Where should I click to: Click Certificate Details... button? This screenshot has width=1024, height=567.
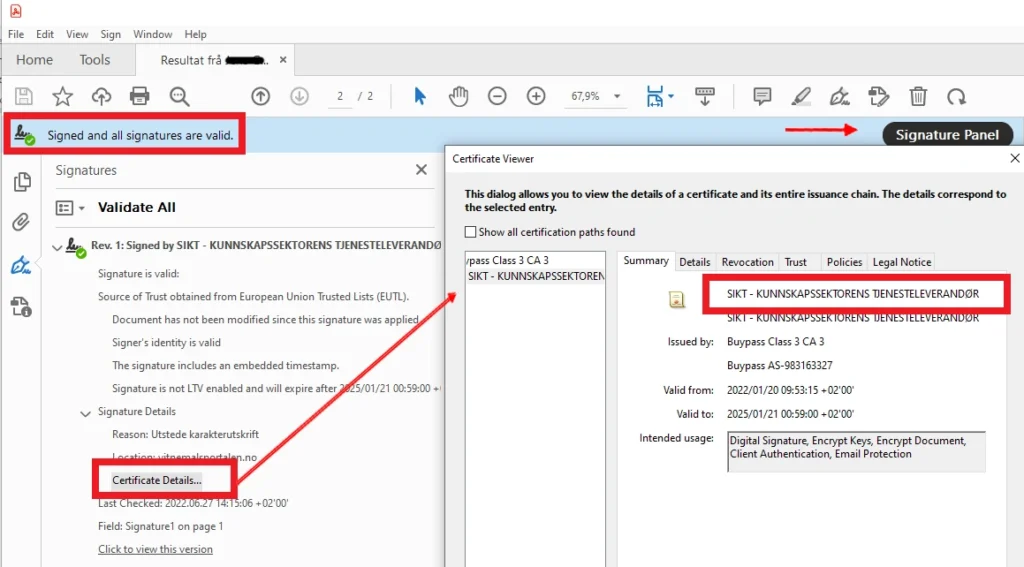[157, 480]
